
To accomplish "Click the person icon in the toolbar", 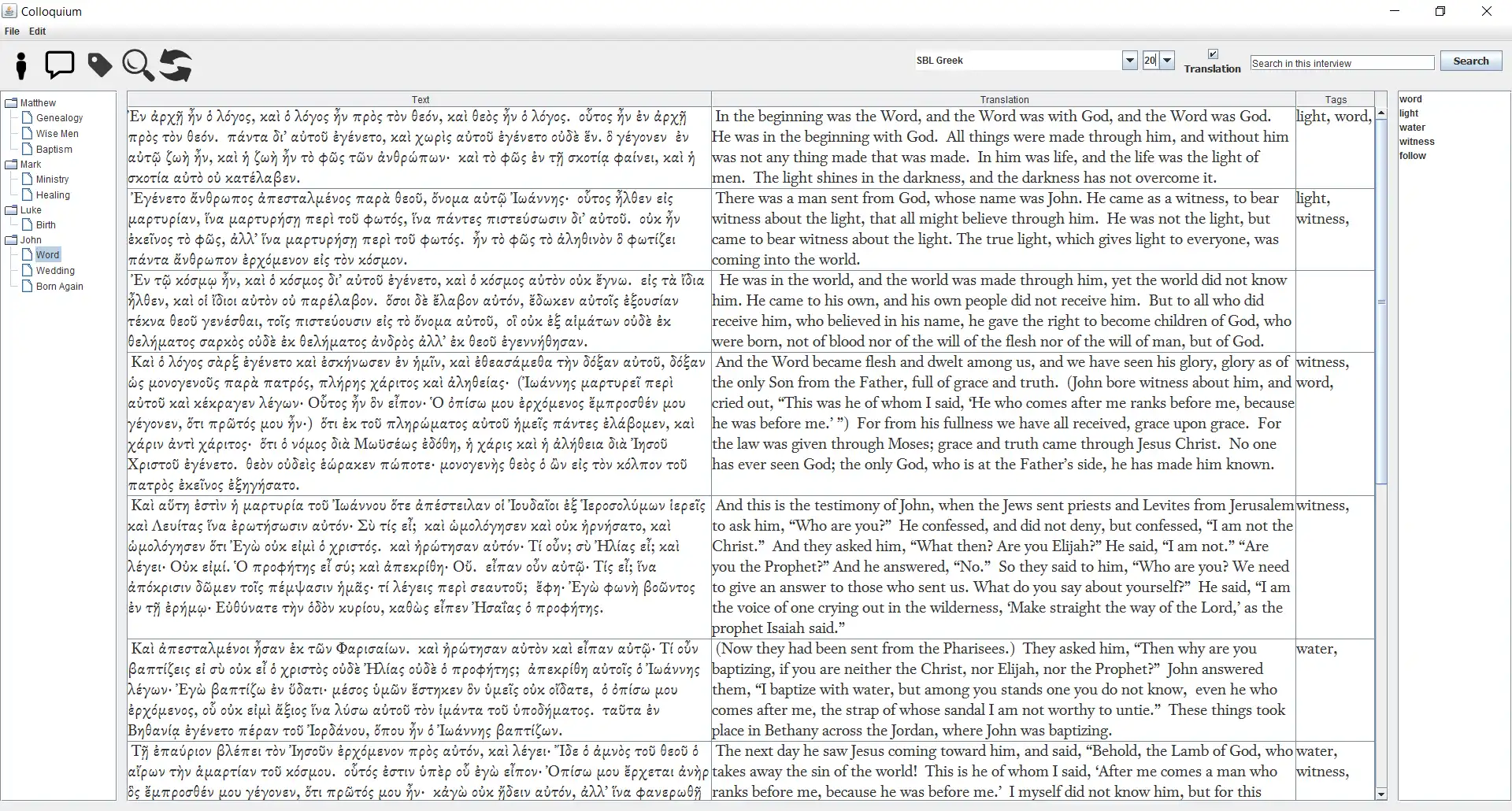I will (21, 65).
